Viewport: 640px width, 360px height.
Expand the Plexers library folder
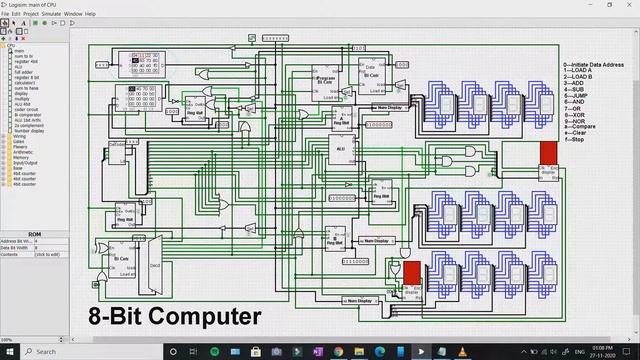click(x=3, y=147)
